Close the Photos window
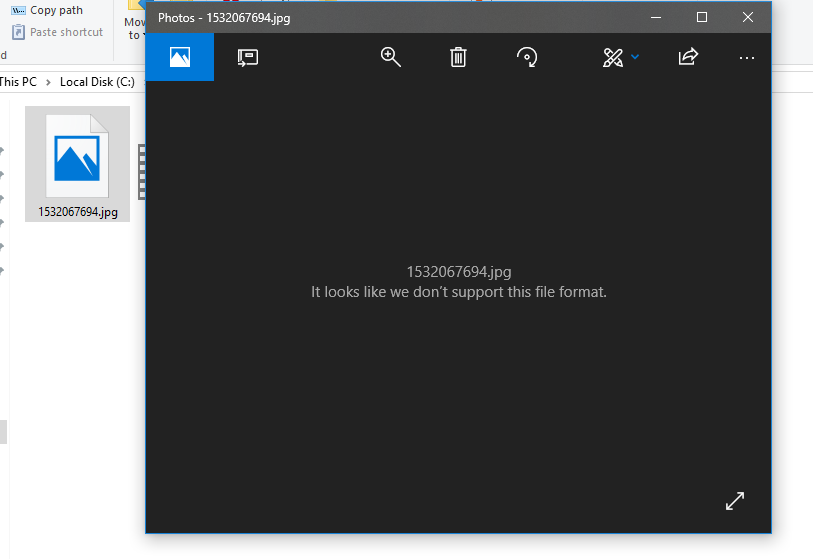Screen dimensions: 813x559 click(x=748, y=17)
